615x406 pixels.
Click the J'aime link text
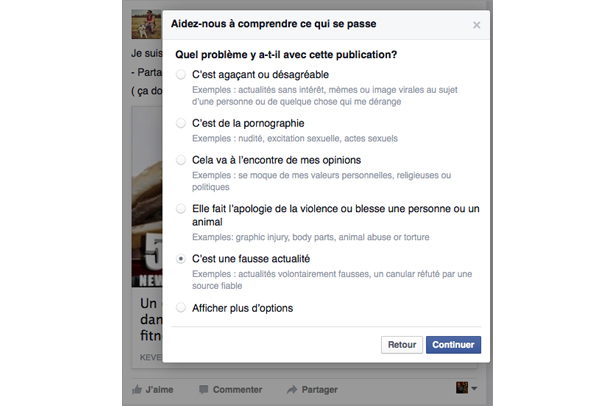pos(159,390)
